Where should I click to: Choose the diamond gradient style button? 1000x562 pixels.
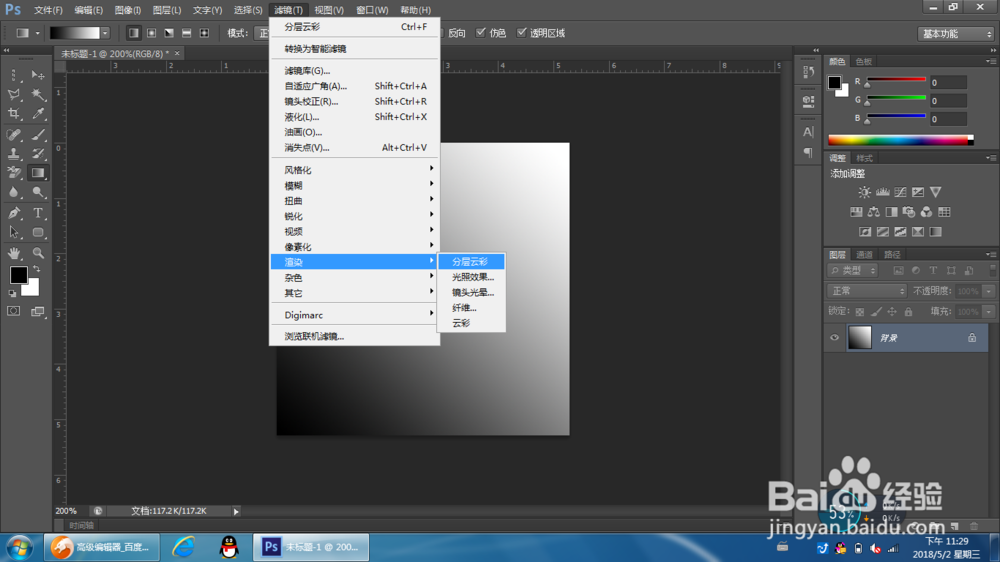click(204, 33)
